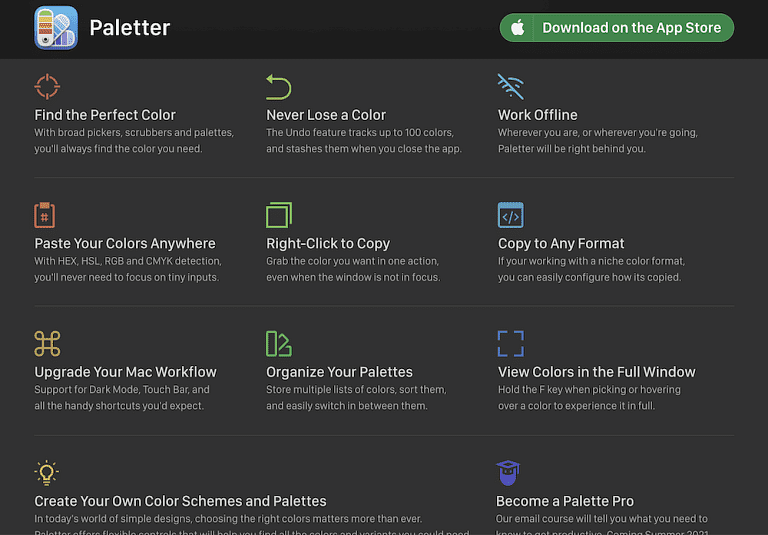Select the Copy to Any Format heading

[561, 243]
